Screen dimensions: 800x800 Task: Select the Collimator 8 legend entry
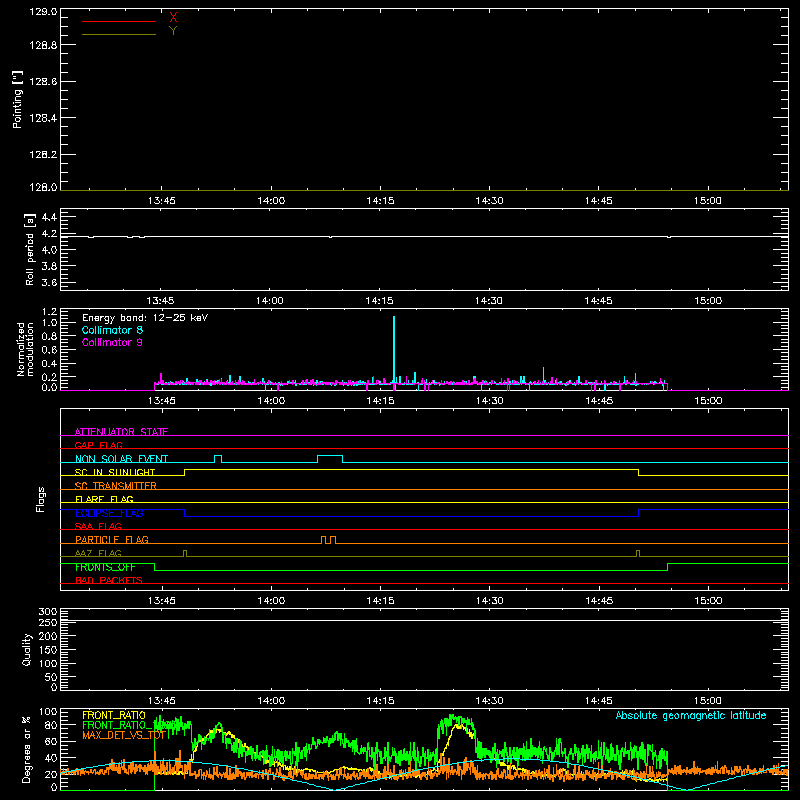(x=112, y=330)
